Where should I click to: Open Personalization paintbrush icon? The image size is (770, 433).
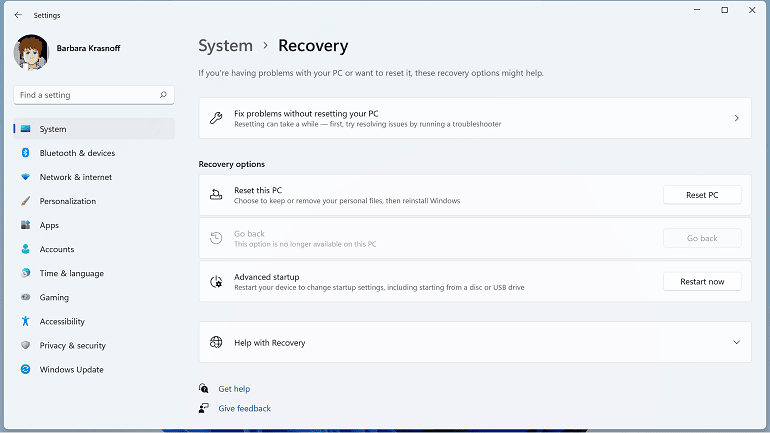click(26, 201)
